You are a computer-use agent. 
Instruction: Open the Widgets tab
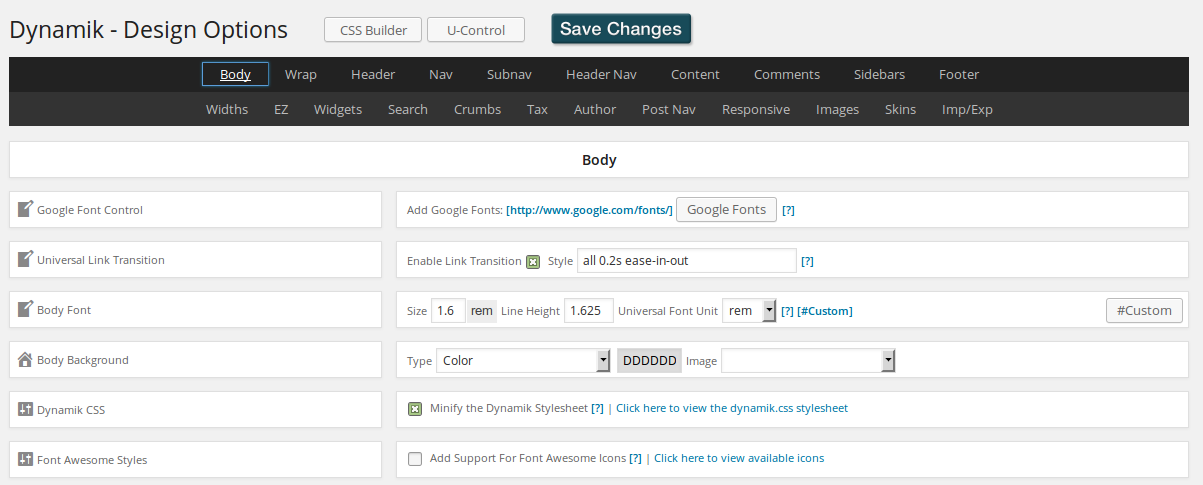[338, 109]
